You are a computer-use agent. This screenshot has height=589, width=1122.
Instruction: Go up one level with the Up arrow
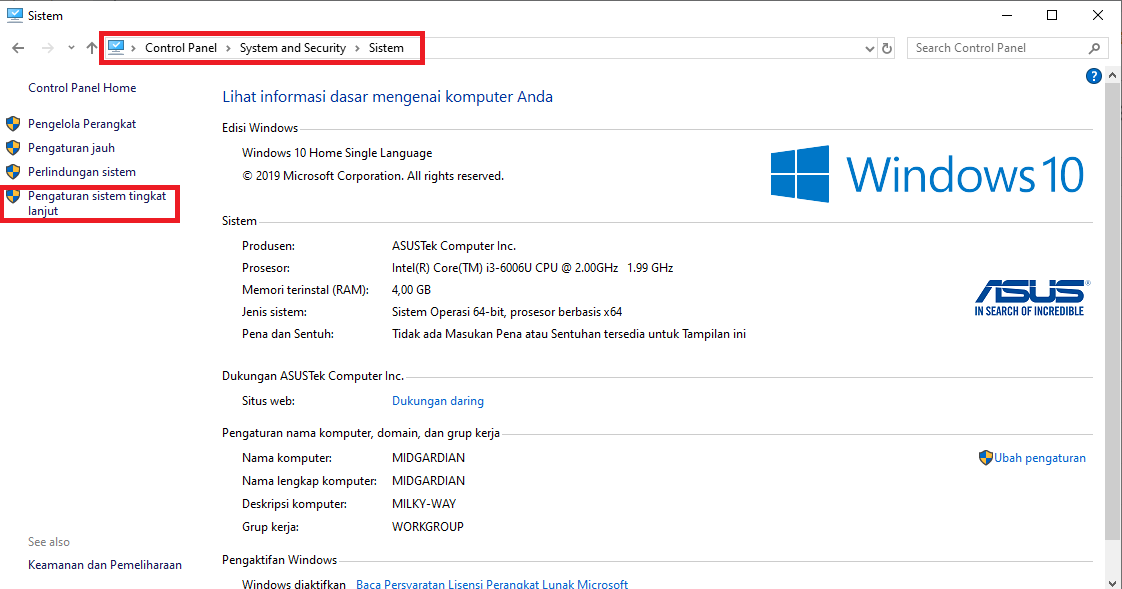92,48
